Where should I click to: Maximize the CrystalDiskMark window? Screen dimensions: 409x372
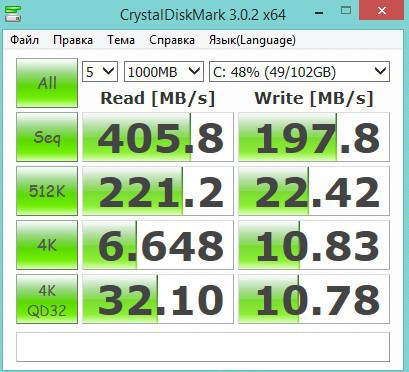346,11
